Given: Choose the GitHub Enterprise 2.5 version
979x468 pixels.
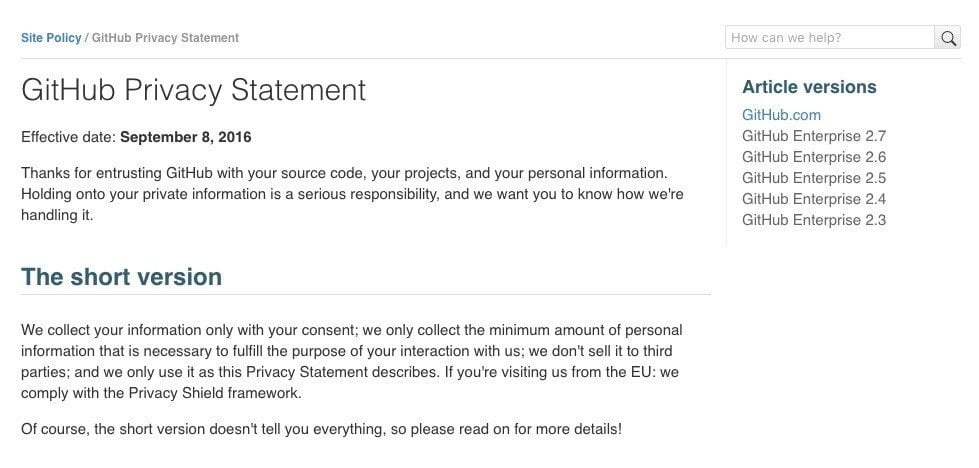Looking at the screenshot, I should click(x=814, y=178).
